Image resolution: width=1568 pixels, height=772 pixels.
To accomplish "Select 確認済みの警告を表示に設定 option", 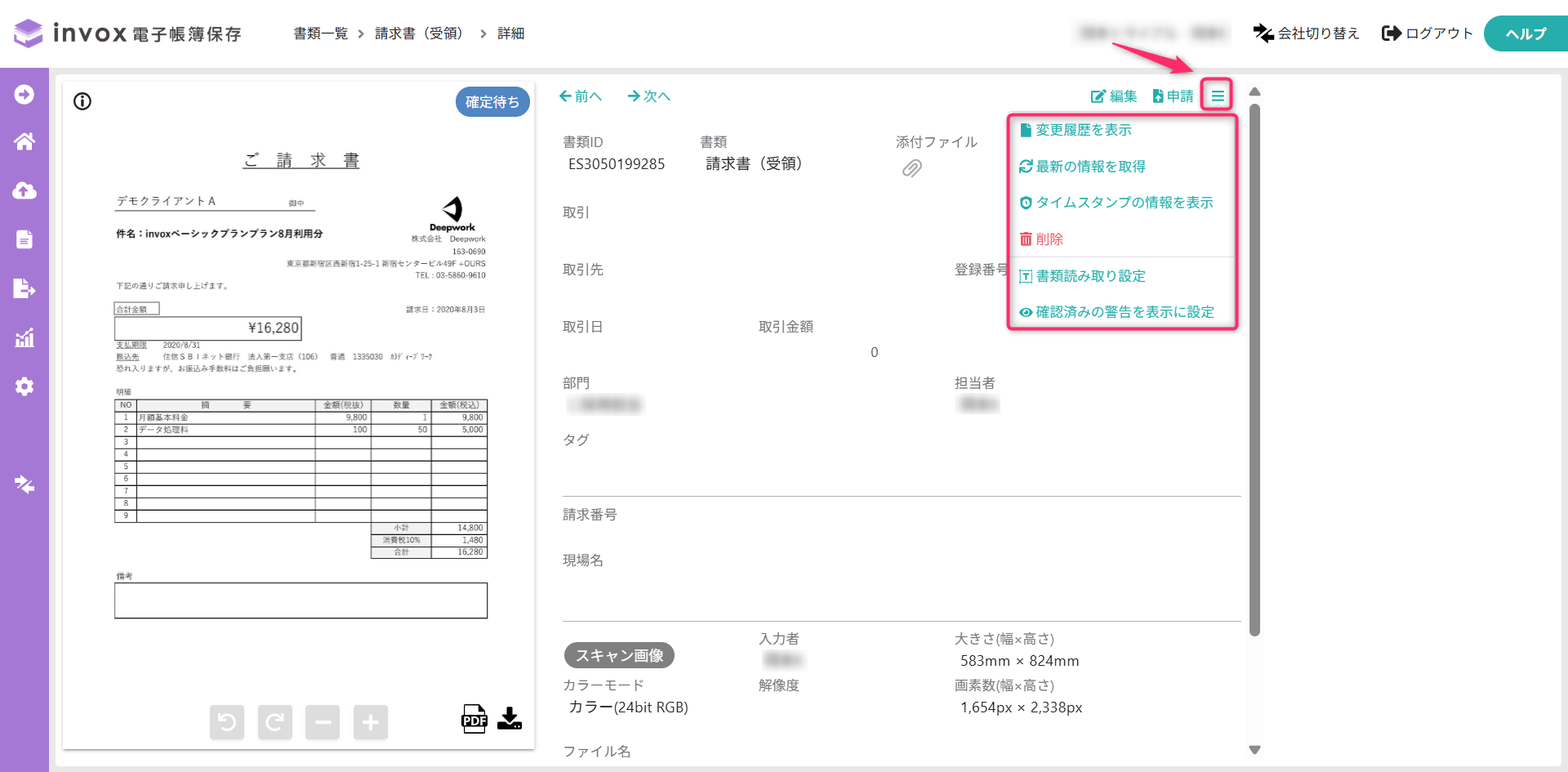I will (1124, 312).
